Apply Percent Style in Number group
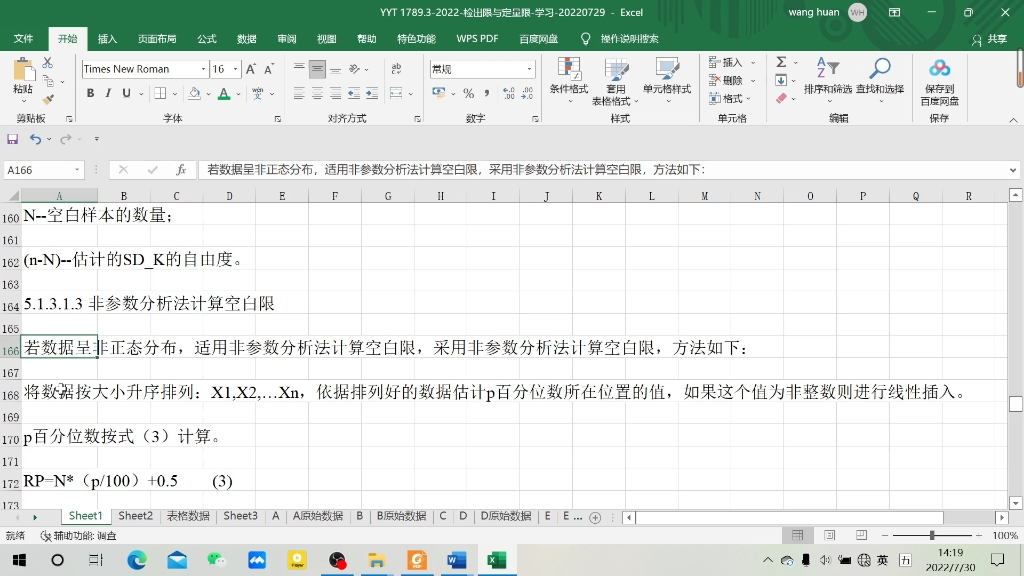The width and height of the screenshot is (1024, 576). (x=468, y=92)
